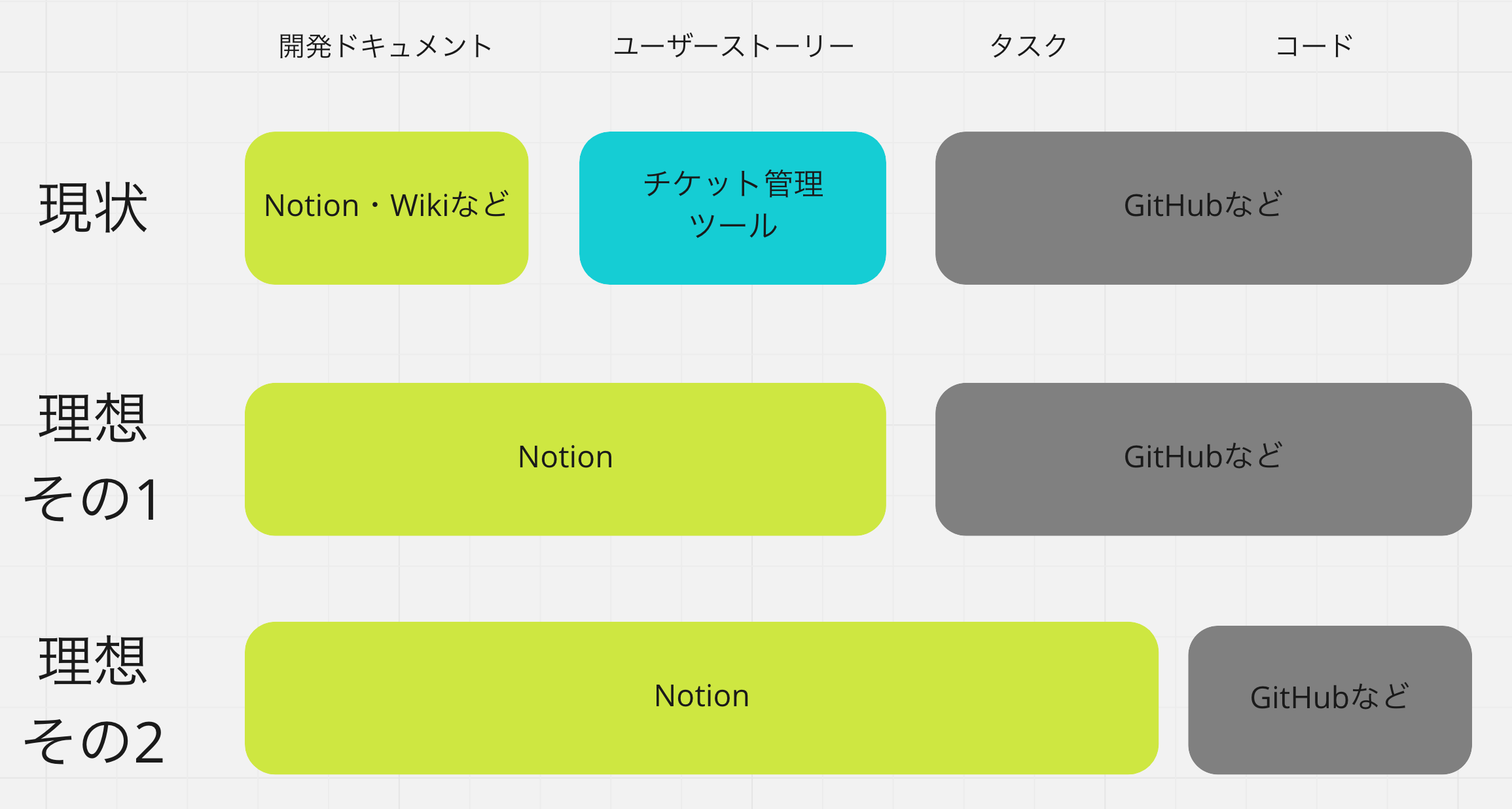1512x809 pixels.
Task: Click the 開発ドキュメント column header
Action: 386,46
